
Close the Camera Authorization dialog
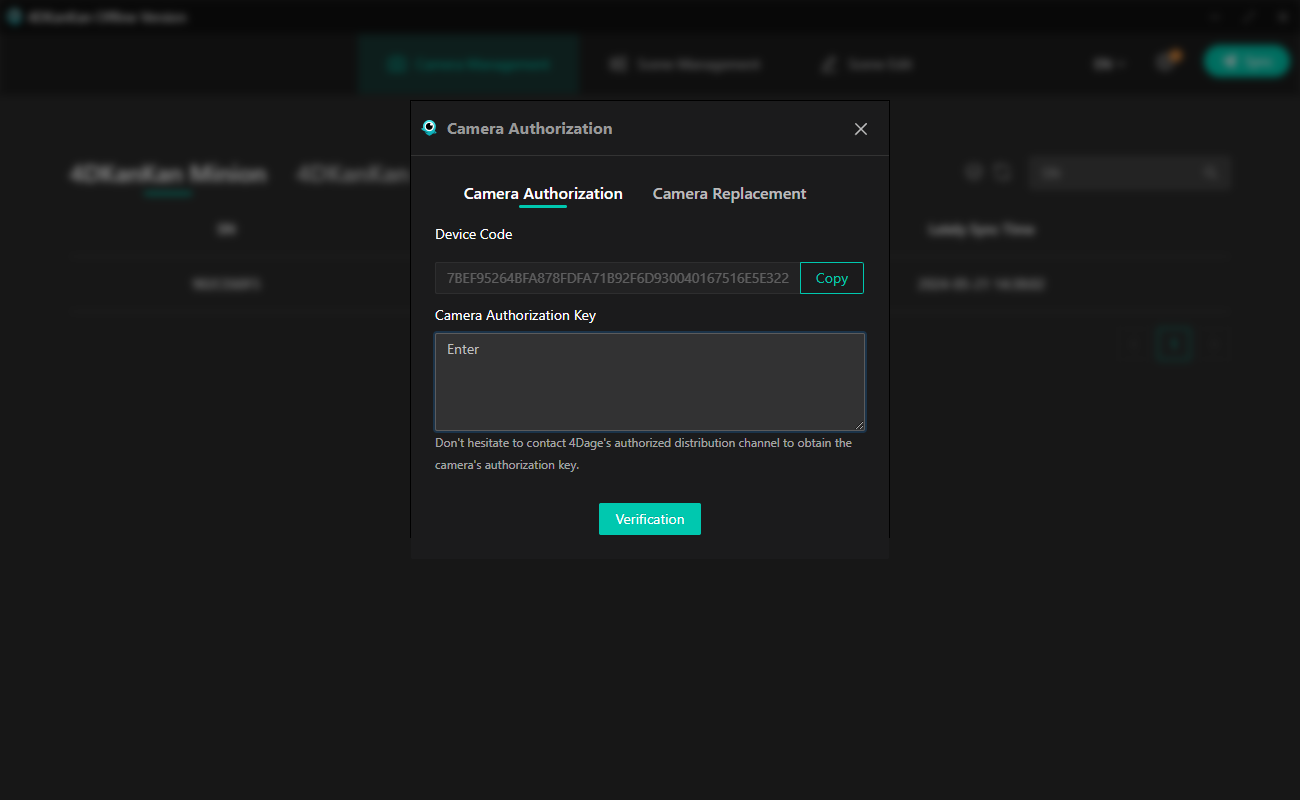pyautogui.click(x=860, y=129)
